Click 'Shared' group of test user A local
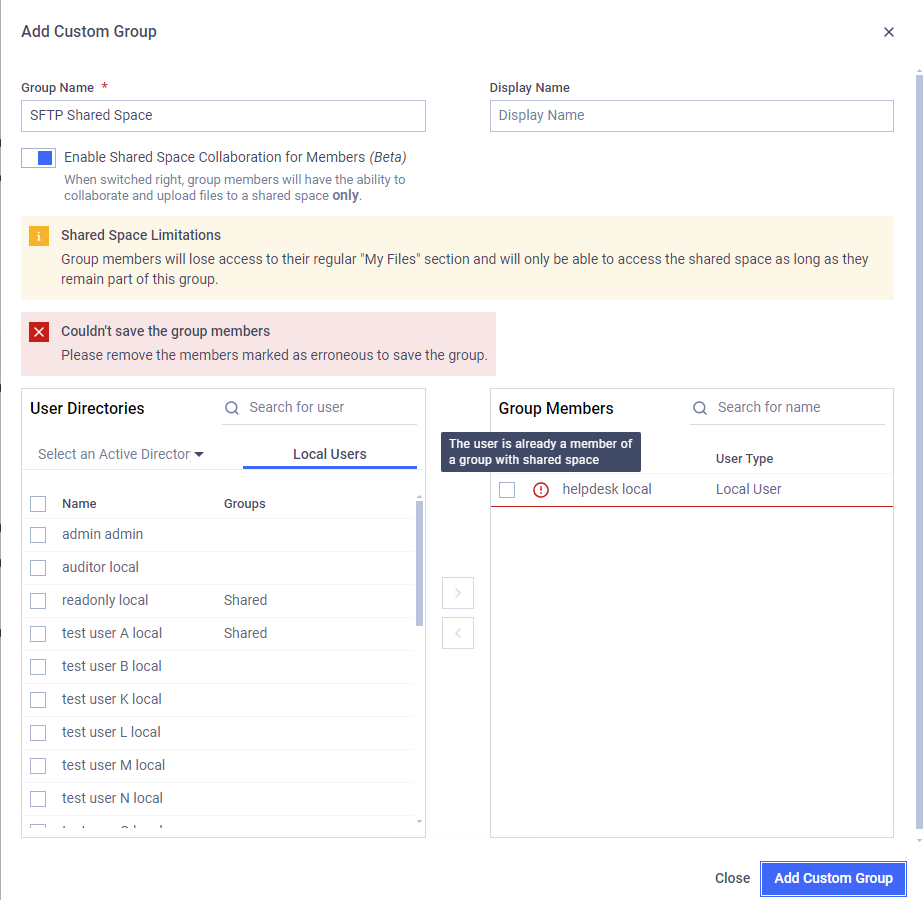Viewport: 924px width, 900px height. (245, 634)
